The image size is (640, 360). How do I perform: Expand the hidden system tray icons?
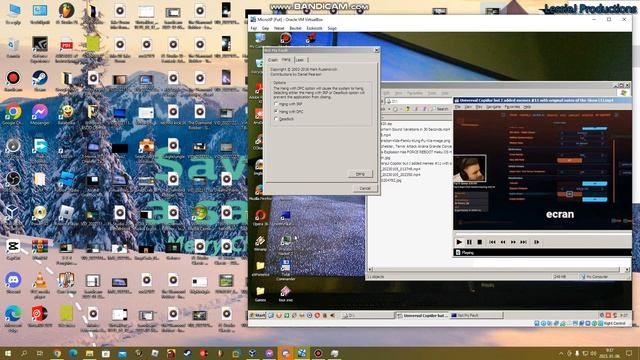[x=561, y=353]
